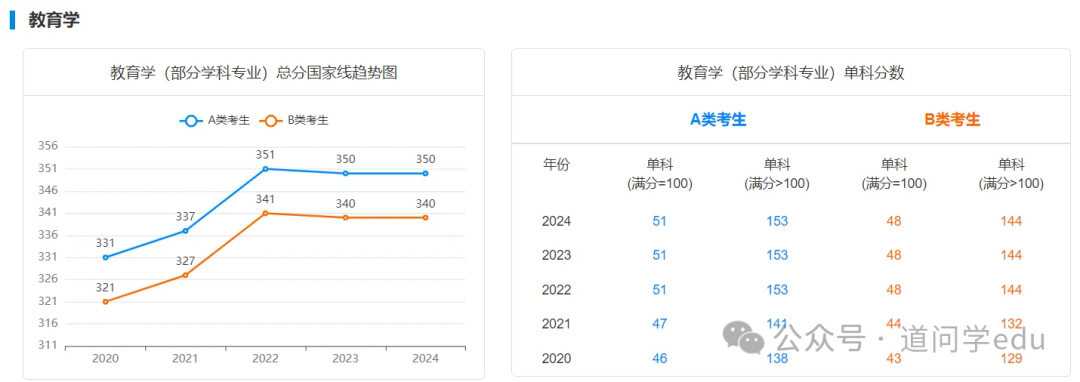1080x382 pixels.
Task: Click the blue line's 2024 data point
Action: click(425, 173)
